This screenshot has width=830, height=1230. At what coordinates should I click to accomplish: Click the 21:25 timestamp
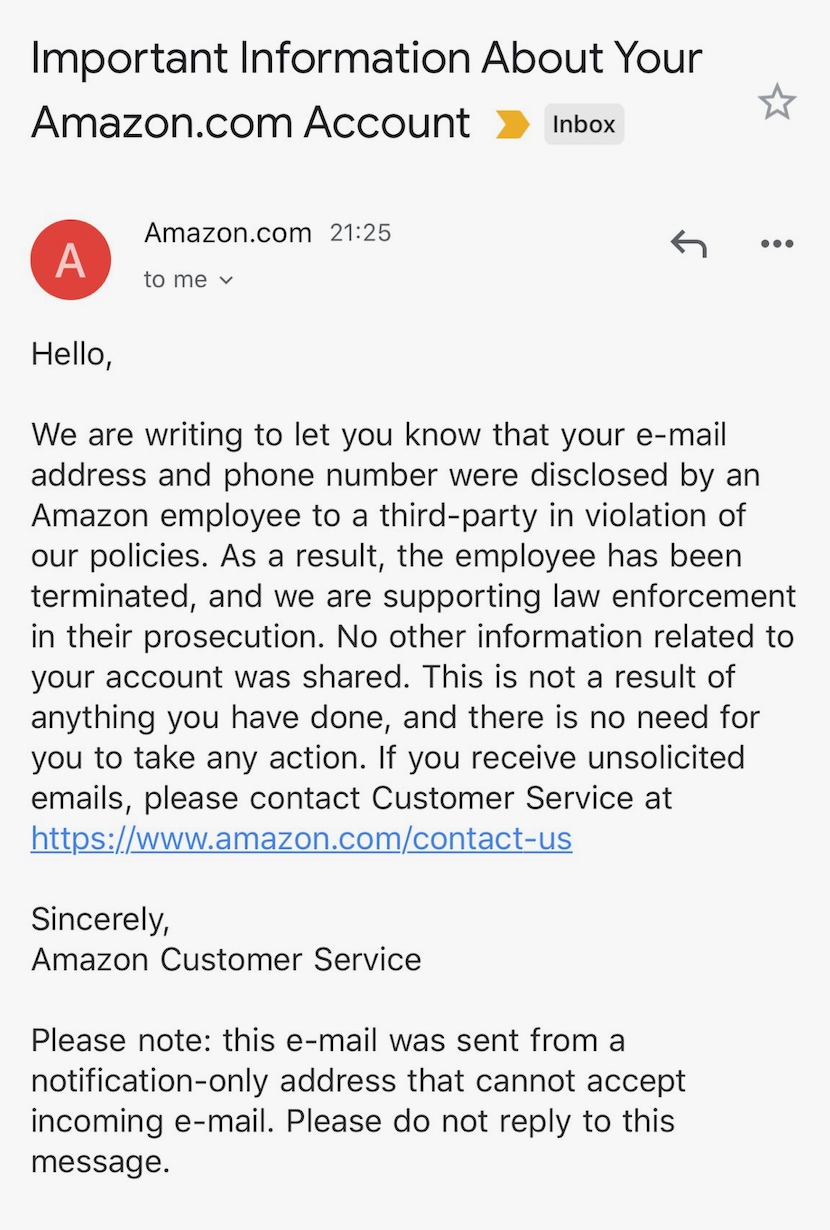pyautogui.click(x=360, y=233)
